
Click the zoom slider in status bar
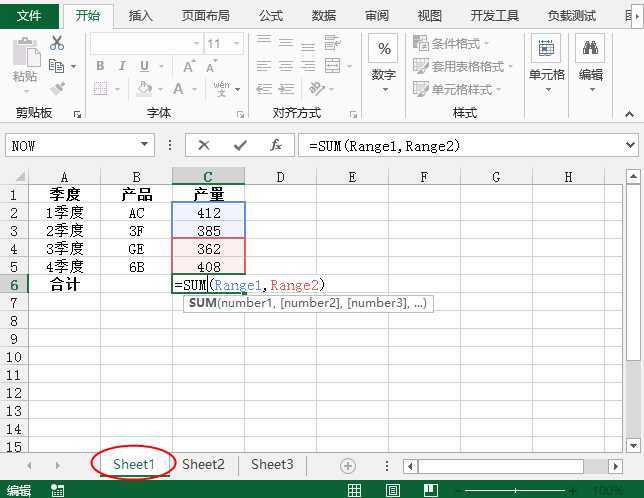(x=515, y=491)
